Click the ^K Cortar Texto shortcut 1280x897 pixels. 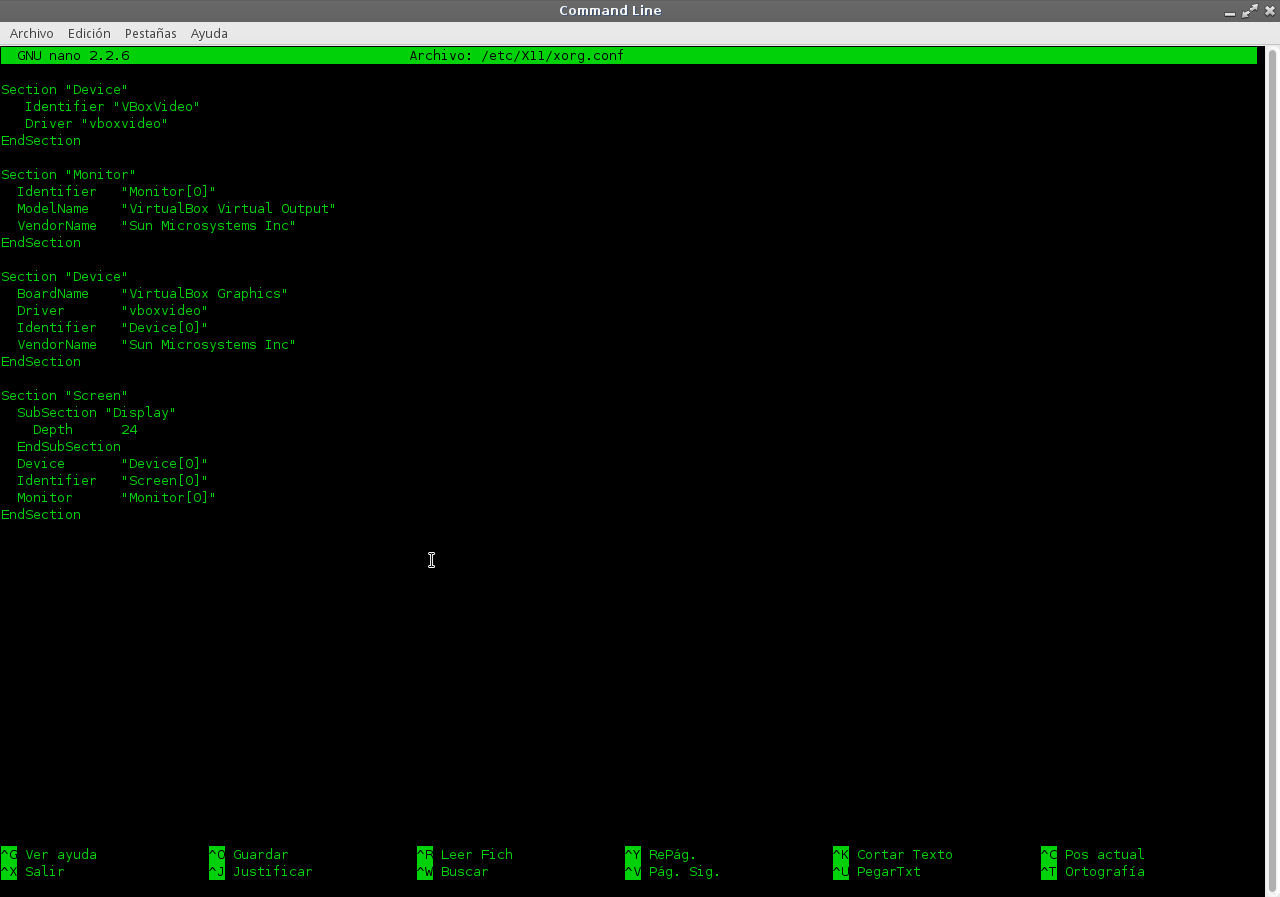[893, 854]
